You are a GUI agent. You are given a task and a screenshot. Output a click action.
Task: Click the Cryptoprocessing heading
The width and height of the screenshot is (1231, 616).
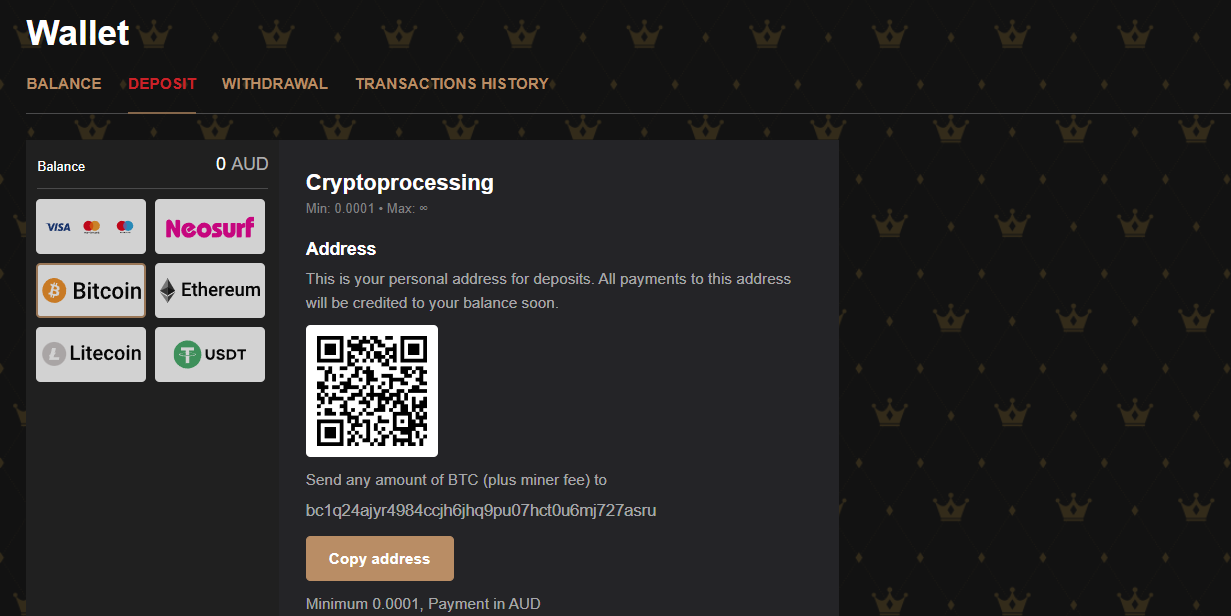pos(400,183)
